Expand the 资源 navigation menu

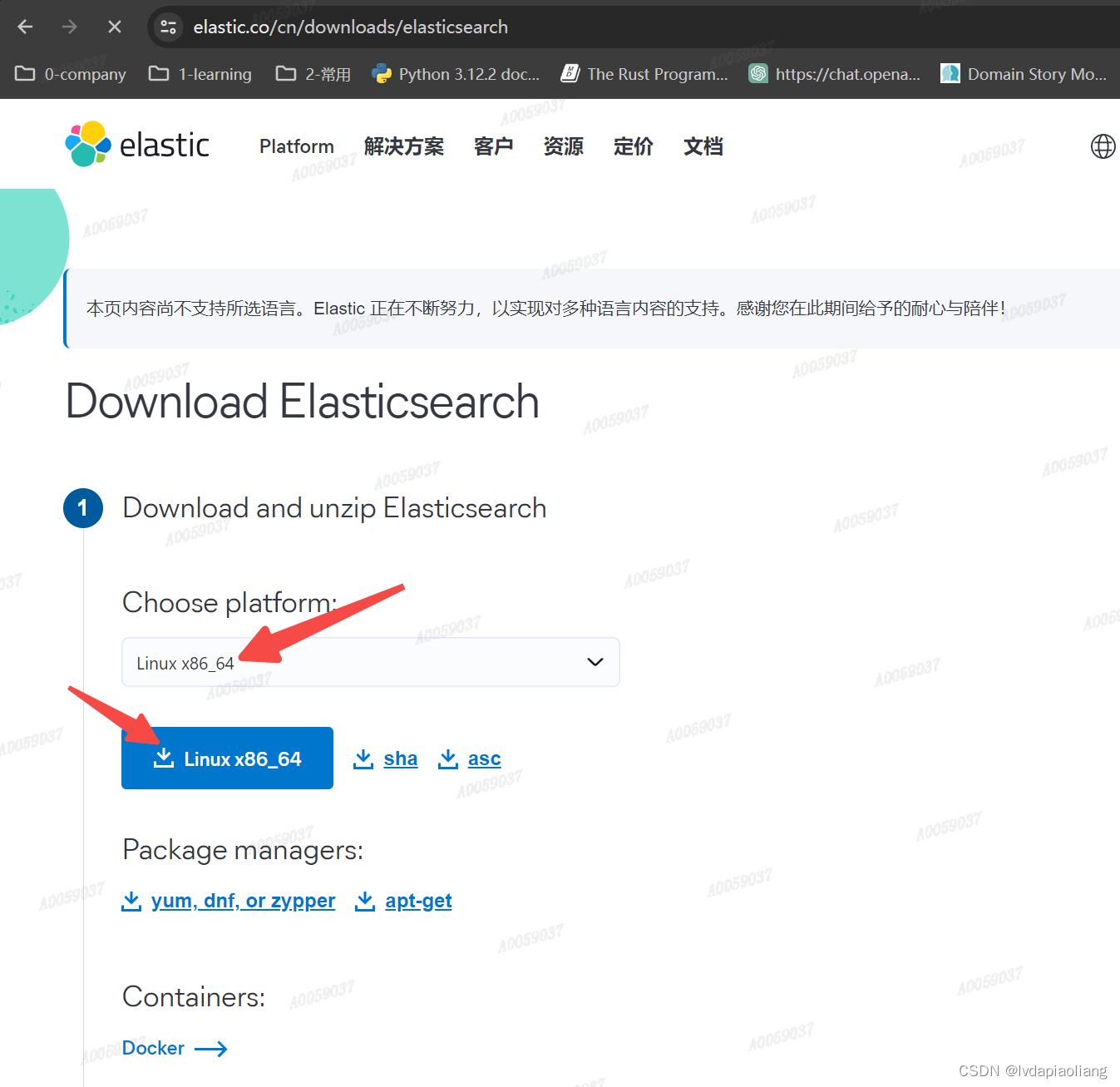point(563,146)
